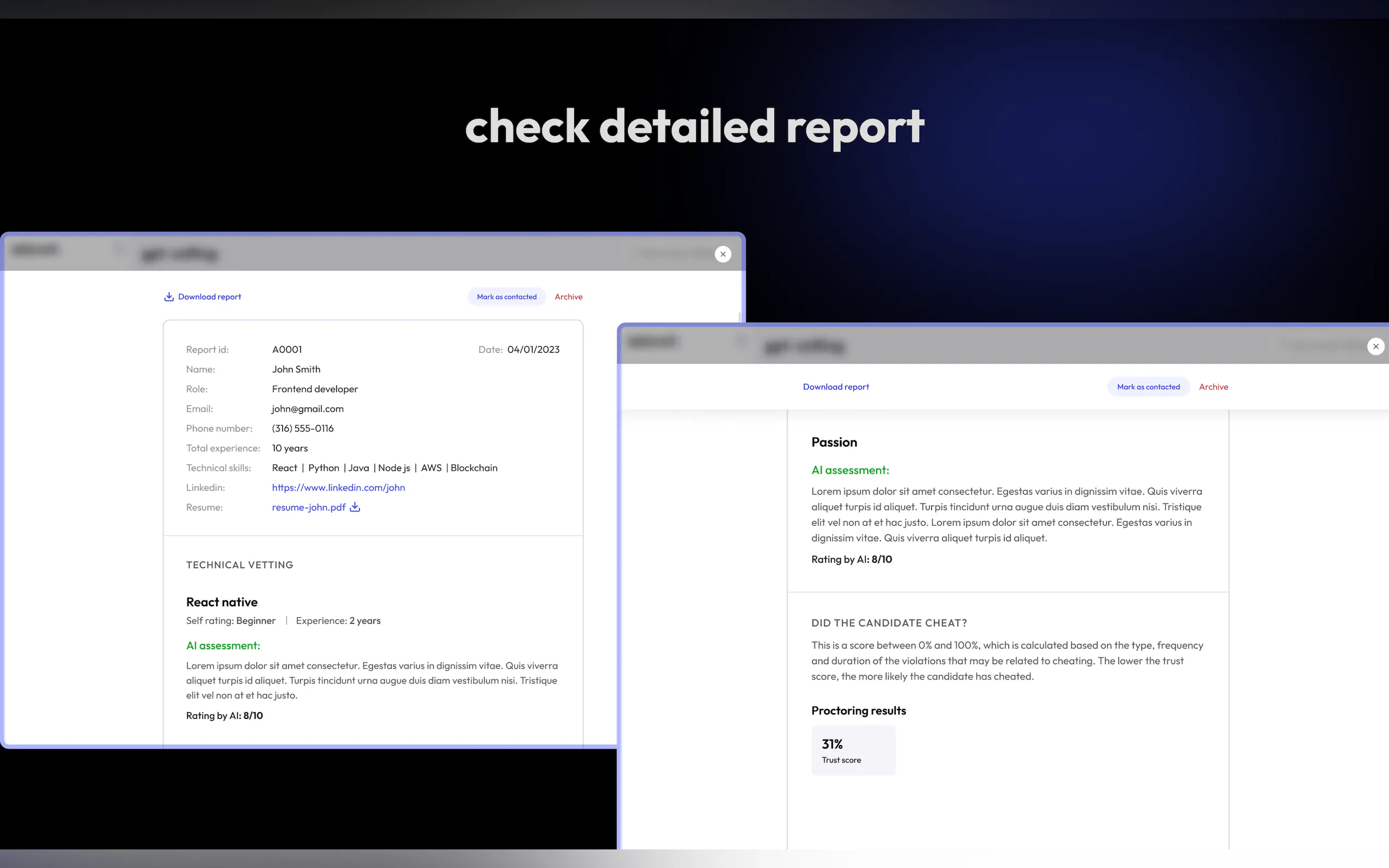1389x868 pixels.
Task: Click the TECHNICAL VETTING section label
Action: pos(240,565)
